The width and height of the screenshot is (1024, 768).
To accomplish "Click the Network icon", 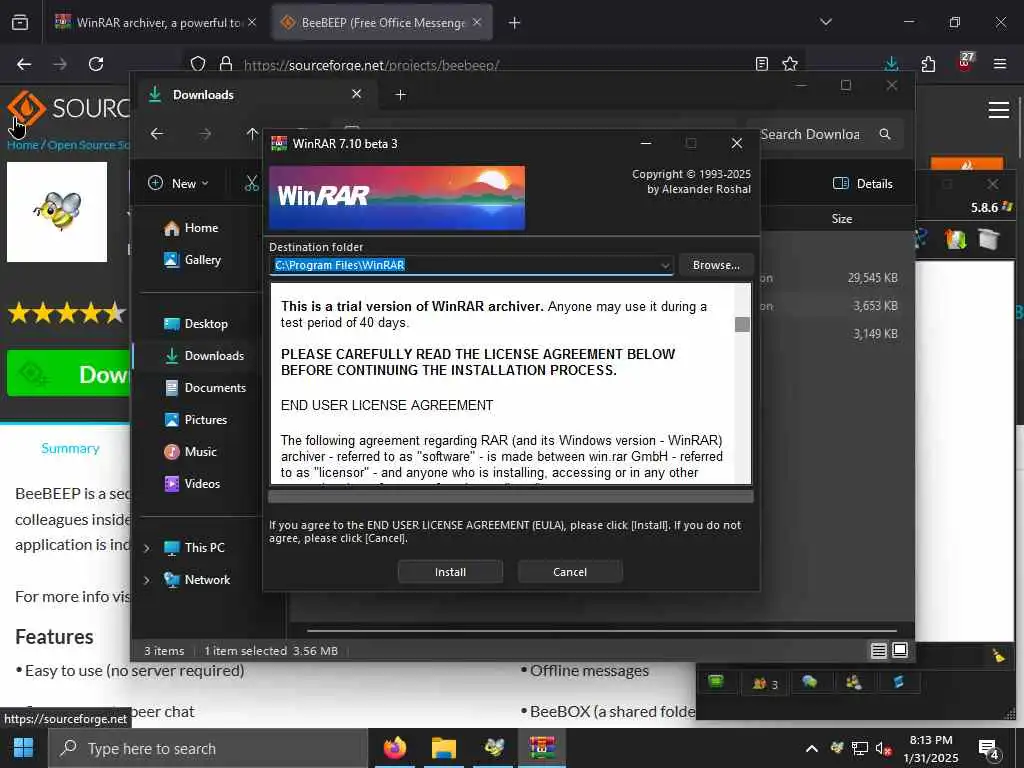I will [171, 579].
